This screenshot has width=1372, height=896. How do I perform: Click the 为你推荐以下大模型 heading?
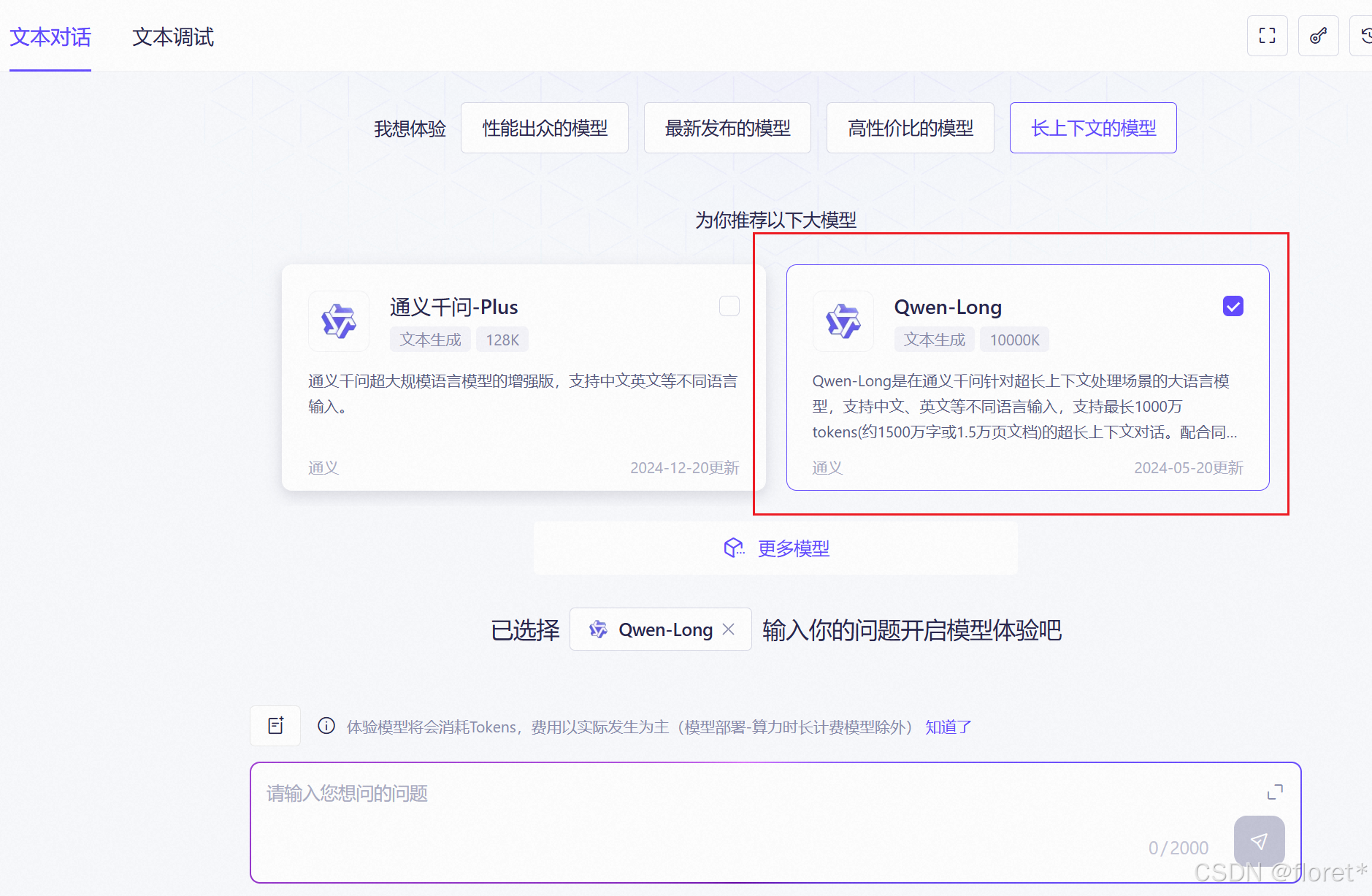(x=775, y=220)
